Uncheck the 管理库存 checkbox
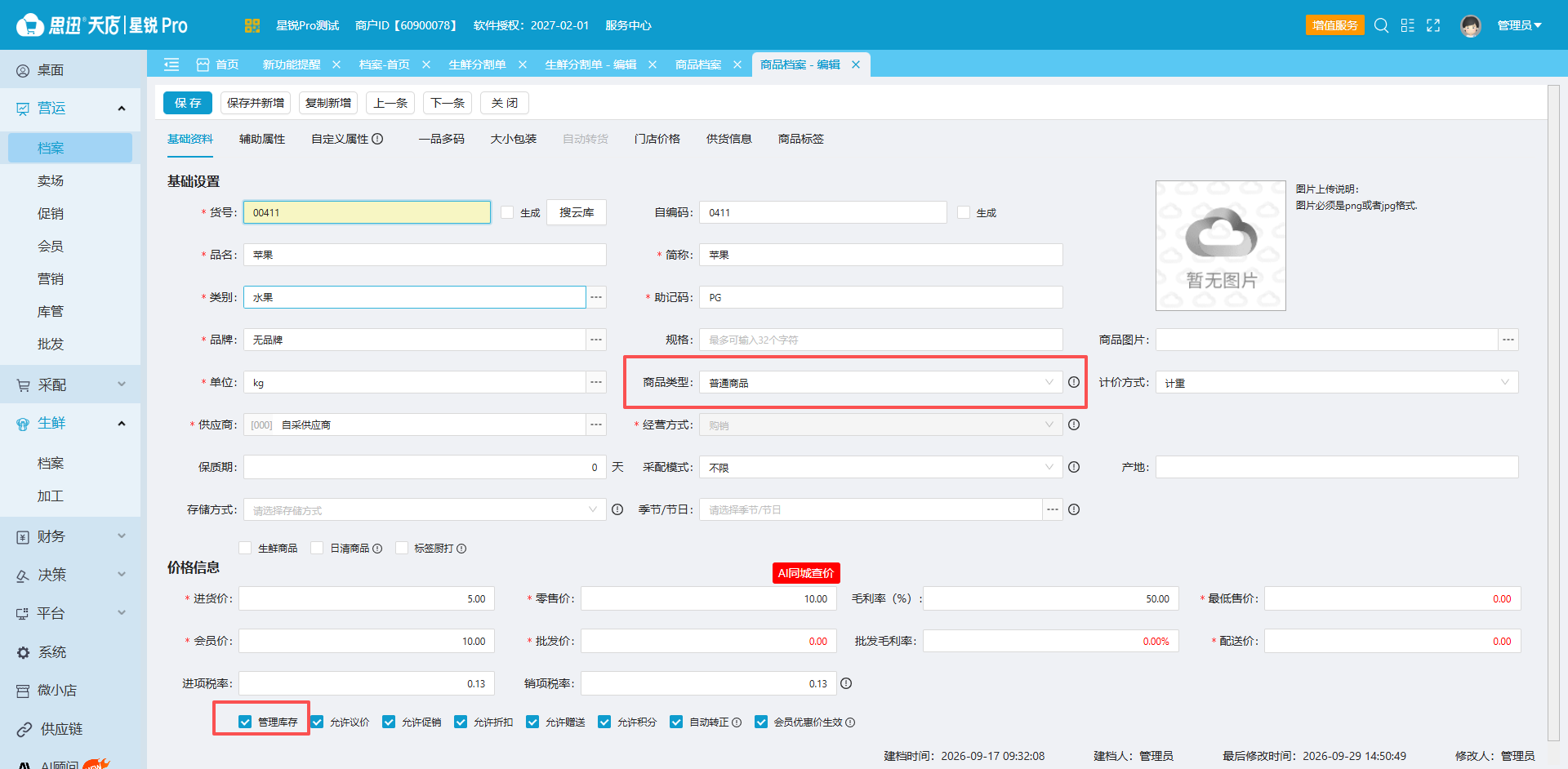Screen dimensions: 1568x769 [x=245, y=722]
